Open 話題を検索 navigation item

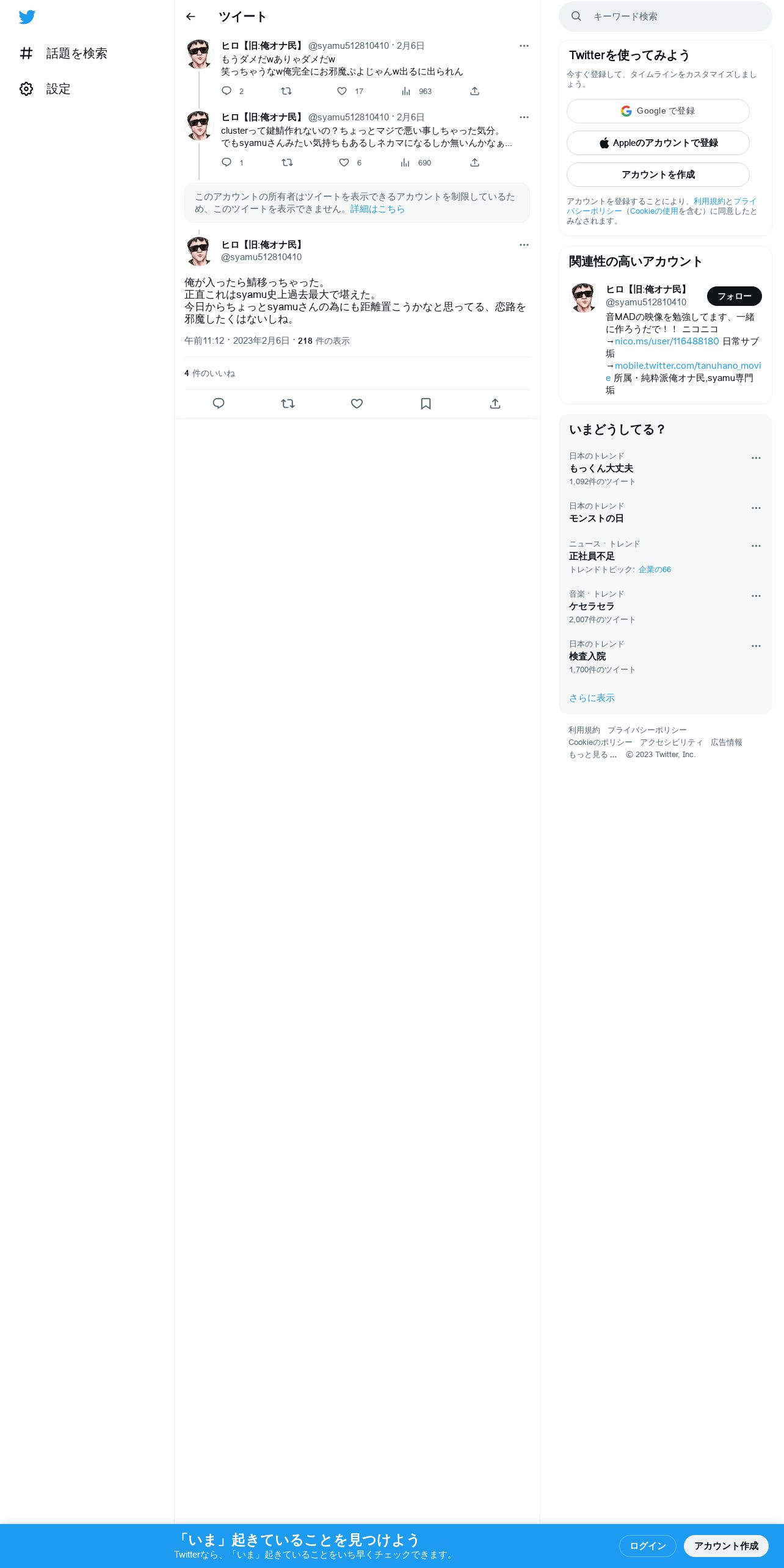pyautogui.click(x=64, y=53)
